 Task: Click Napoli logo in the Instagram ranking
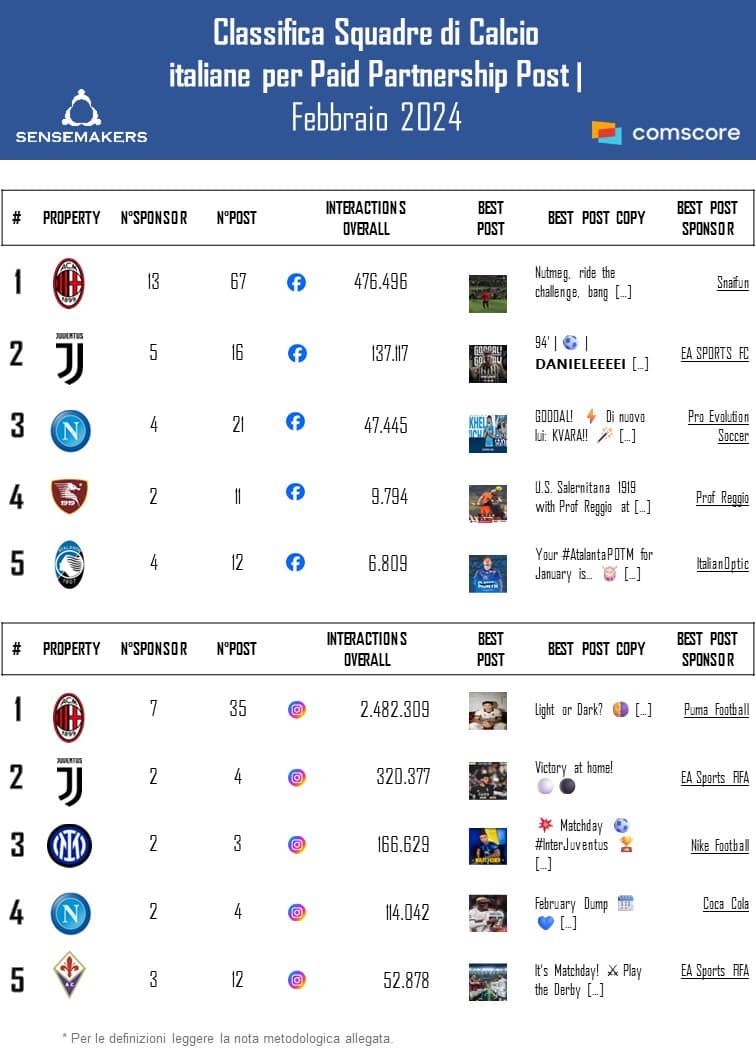click(70, 913)
